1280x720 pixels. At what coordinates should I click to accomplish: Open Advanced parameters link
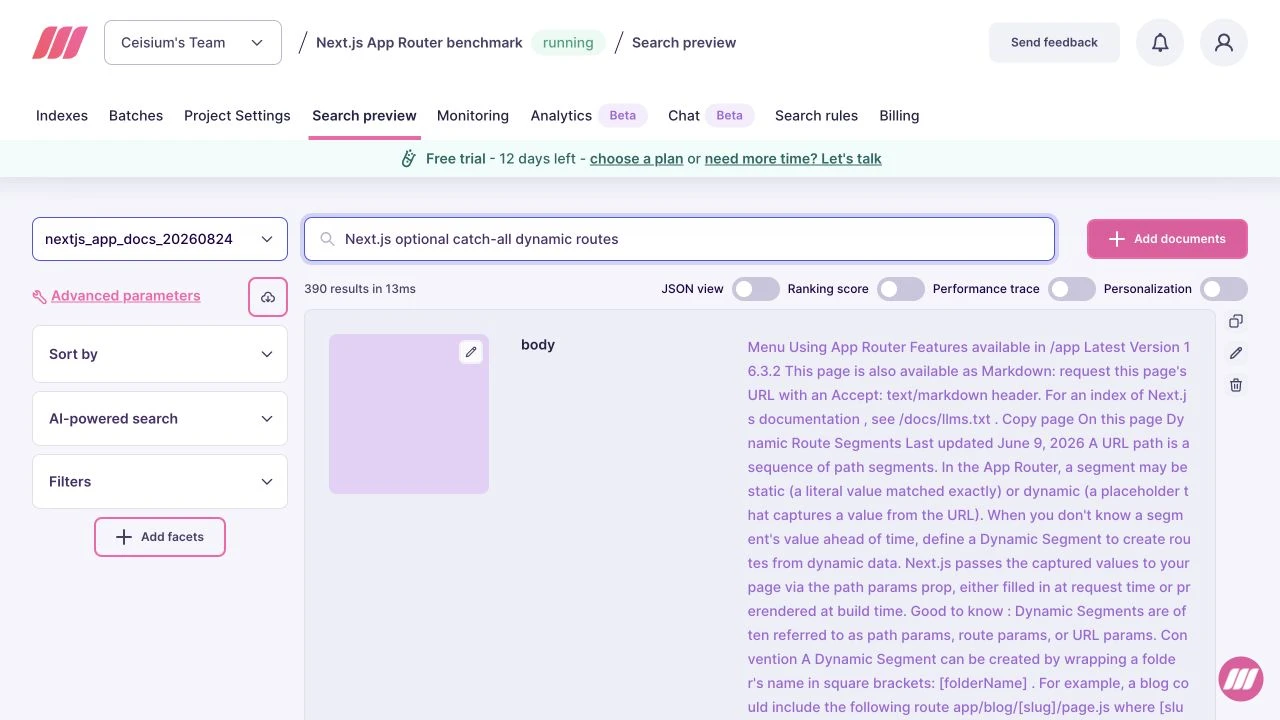pyautogui.click(x=126, y=296)
